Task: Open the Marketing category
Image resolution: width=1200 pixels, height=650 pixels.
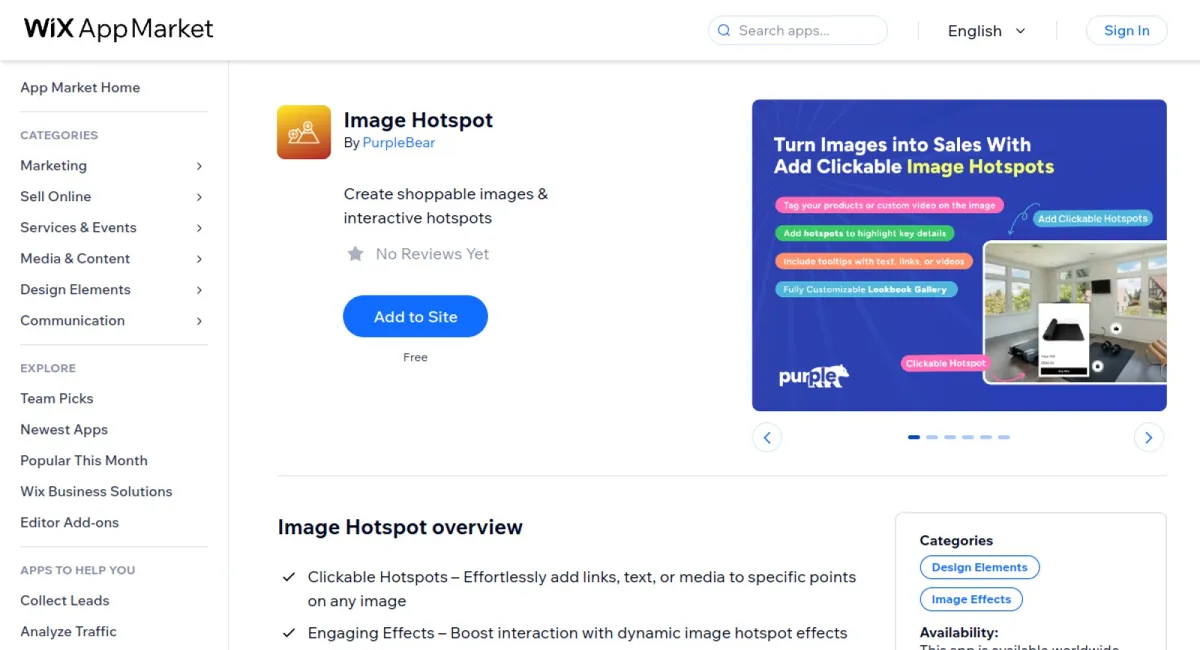Action: (54, 165)
